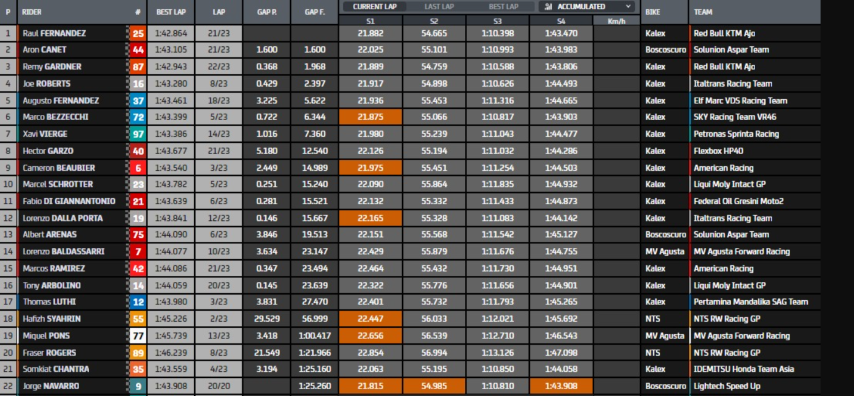The image size is (854, 396).
Task: Click Xavi VIERGE's number 97 badge
Action: point(138,134)
